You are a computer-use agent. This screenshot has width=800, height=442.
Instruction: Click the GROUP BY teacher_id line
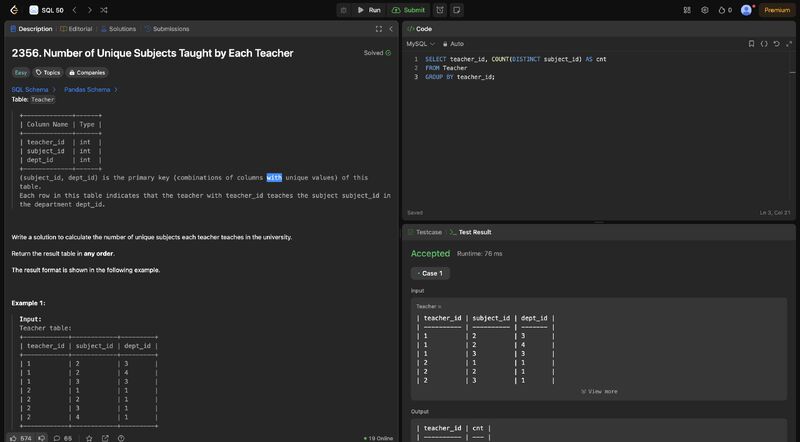pos(460,77)
